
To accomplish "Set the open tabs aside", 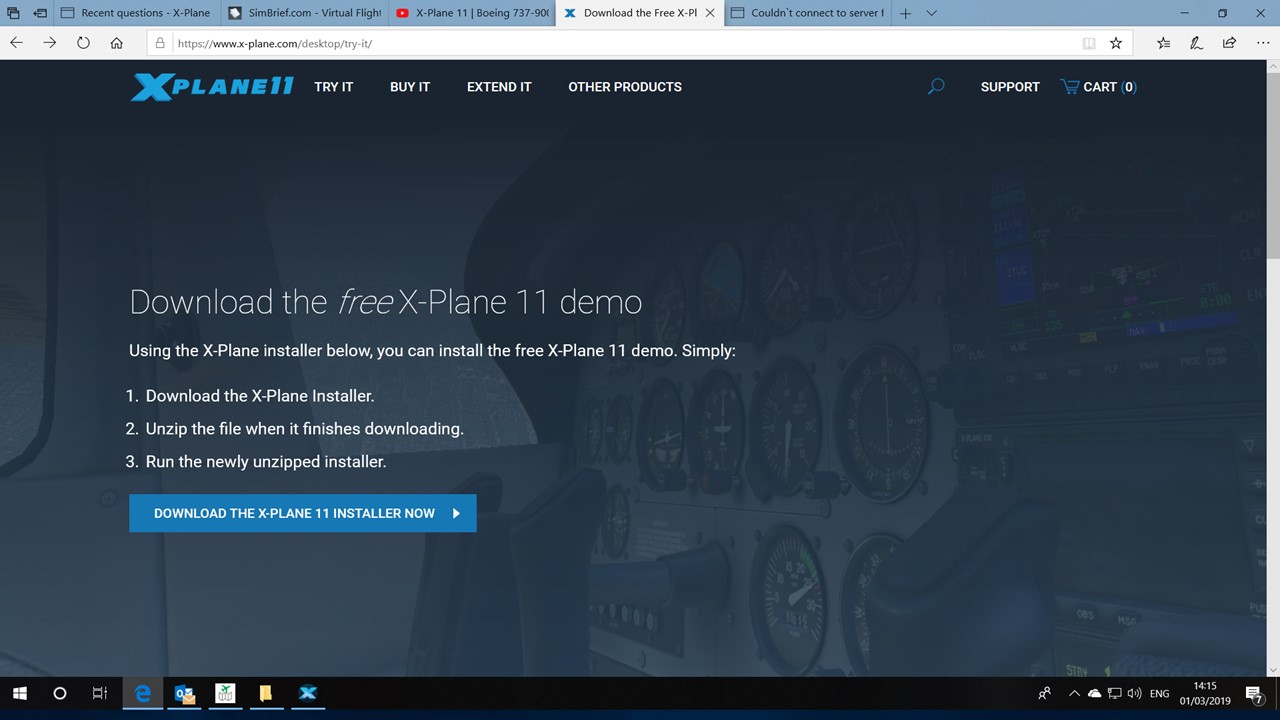I will click(x=40, y=13).
